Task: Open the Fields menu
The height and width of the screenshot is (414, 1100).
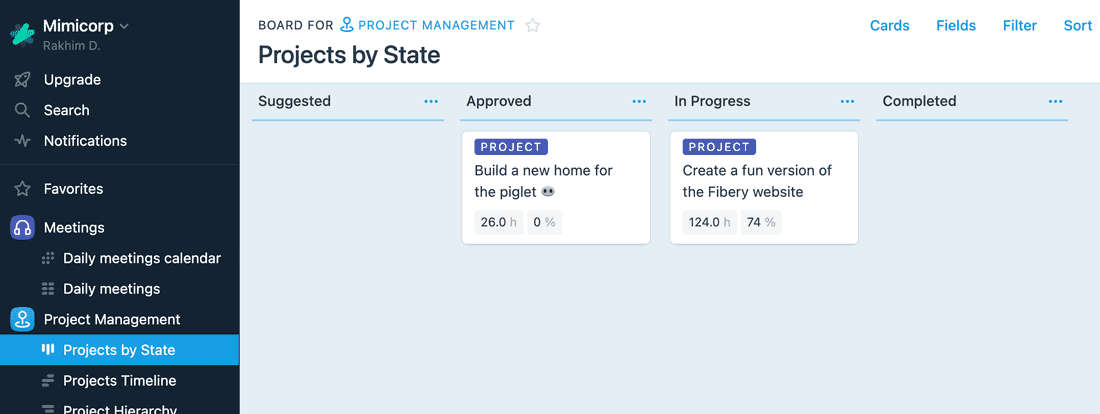Action: [956, 26]
